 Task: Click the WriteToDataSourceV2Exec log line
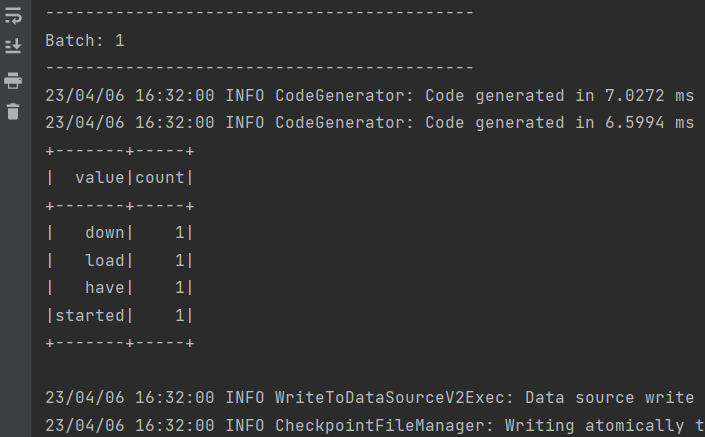pyautogui.click(x=370, y=398)
